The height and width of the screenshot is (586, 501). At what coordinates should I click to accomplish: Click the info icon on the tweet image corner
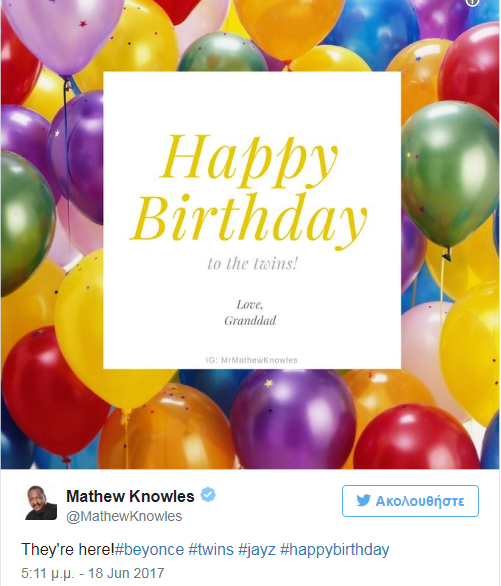click(x=473, y=2)
